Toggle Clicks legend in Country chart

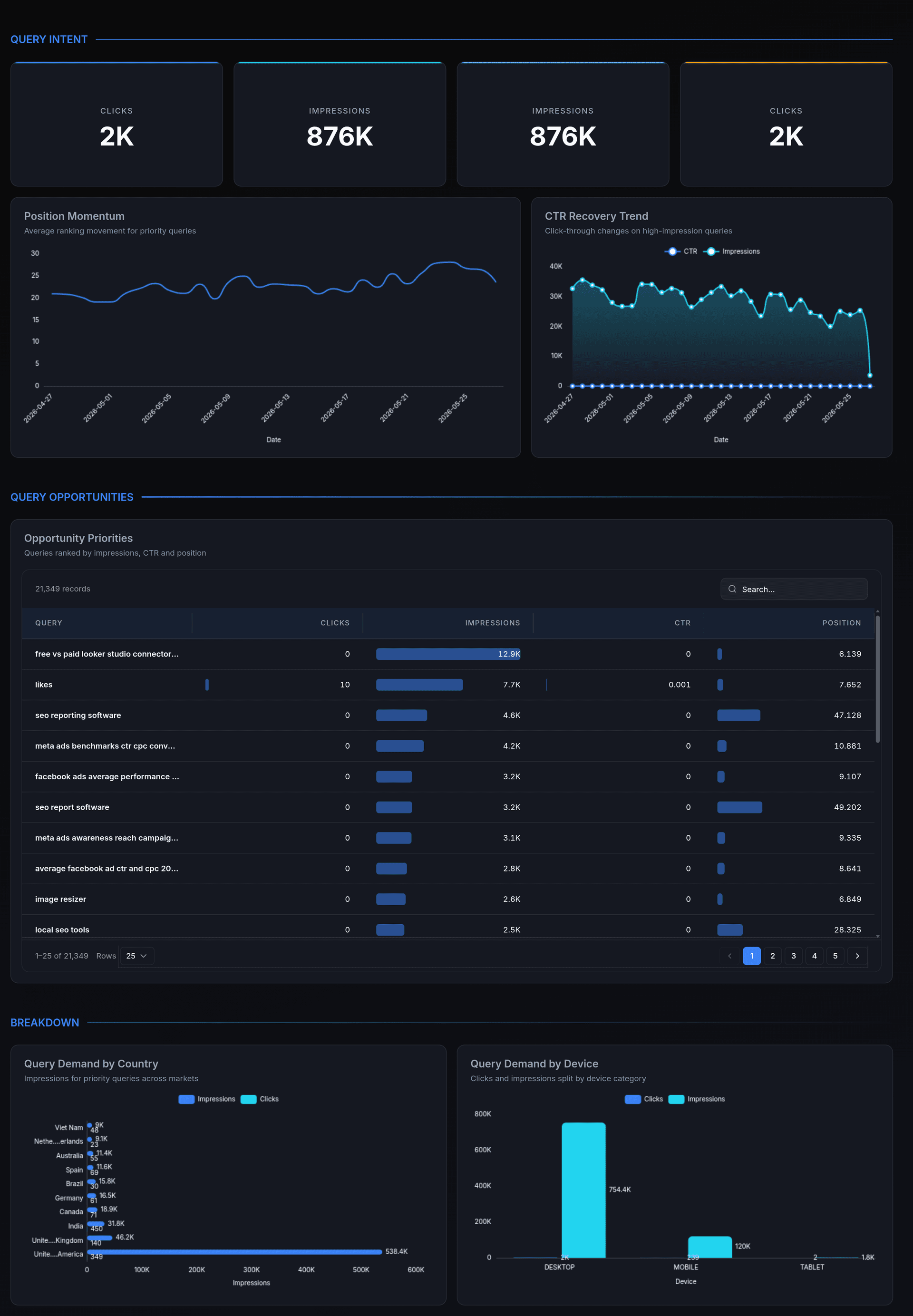coord(260,1099)
